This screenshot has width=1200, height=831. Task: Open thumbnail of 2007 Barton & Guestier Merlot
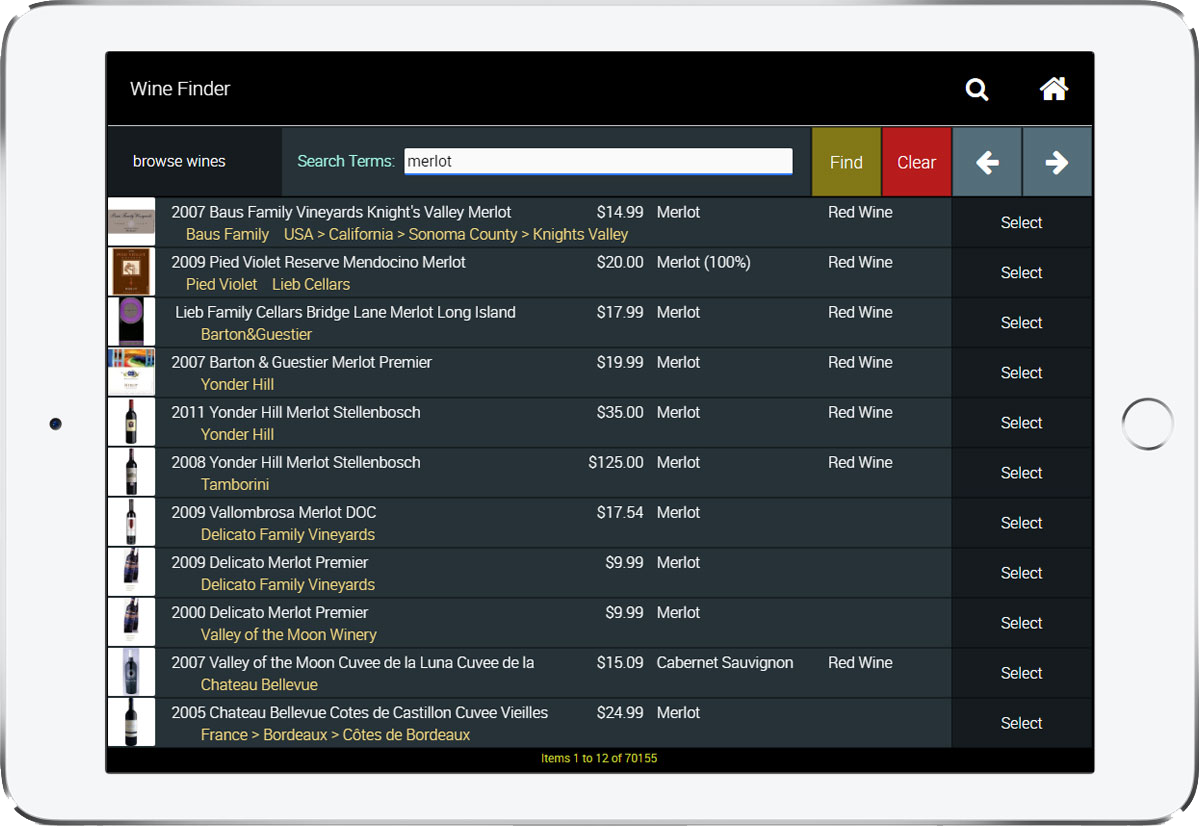click(131, 372)
